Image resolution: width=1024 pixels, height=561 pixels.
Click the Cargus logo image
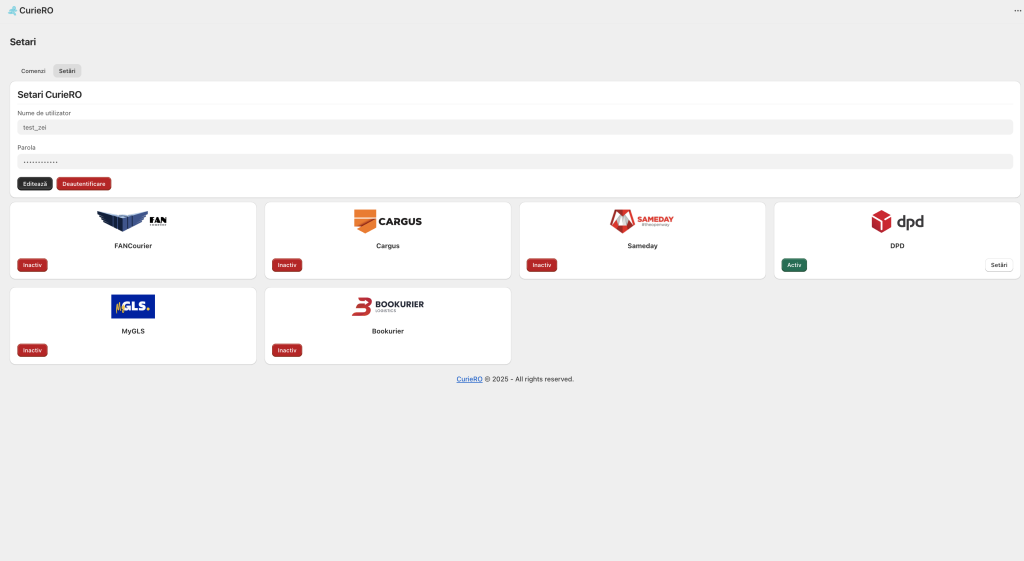tap(387, 221)
